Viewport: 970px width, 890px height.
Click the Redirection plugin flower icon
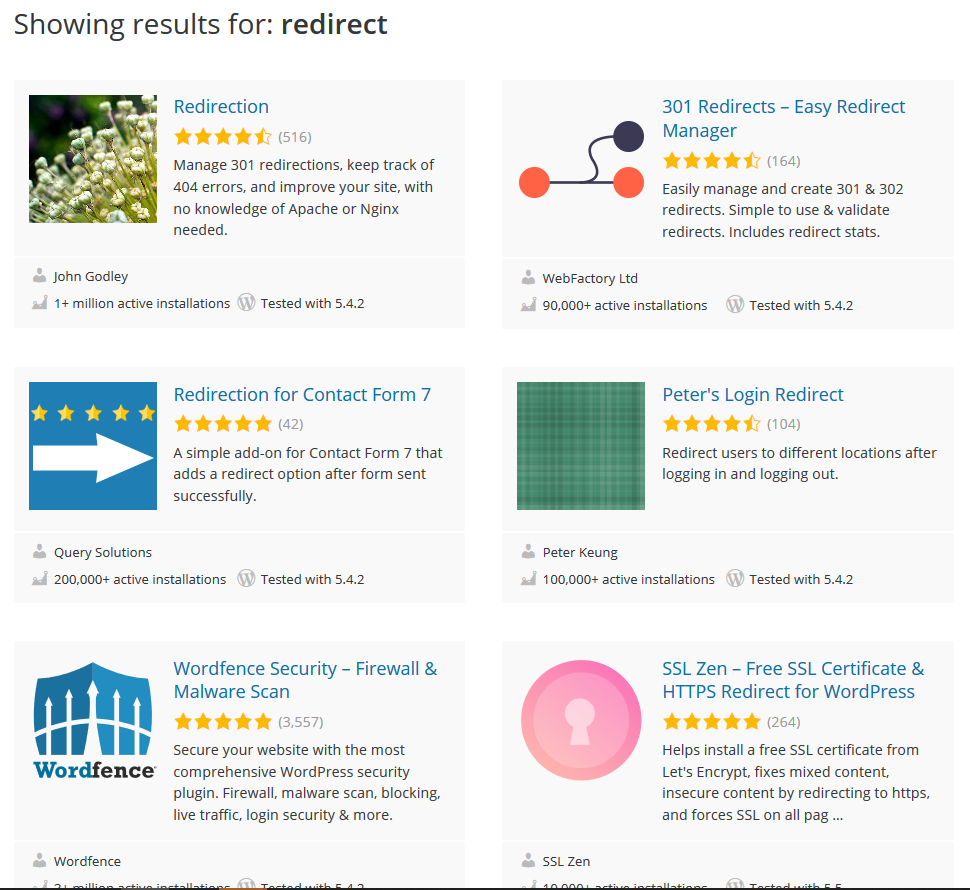93,159
